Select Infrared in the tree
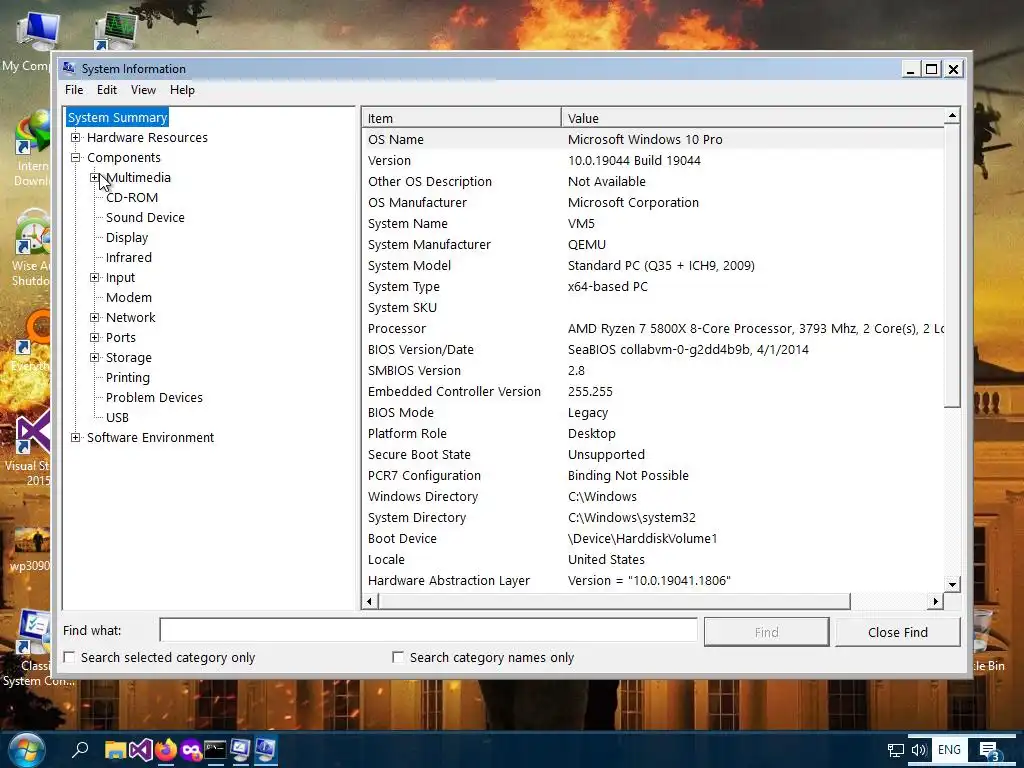The width and height of the screenshot is (1024, 768). (x=129, y=257)
